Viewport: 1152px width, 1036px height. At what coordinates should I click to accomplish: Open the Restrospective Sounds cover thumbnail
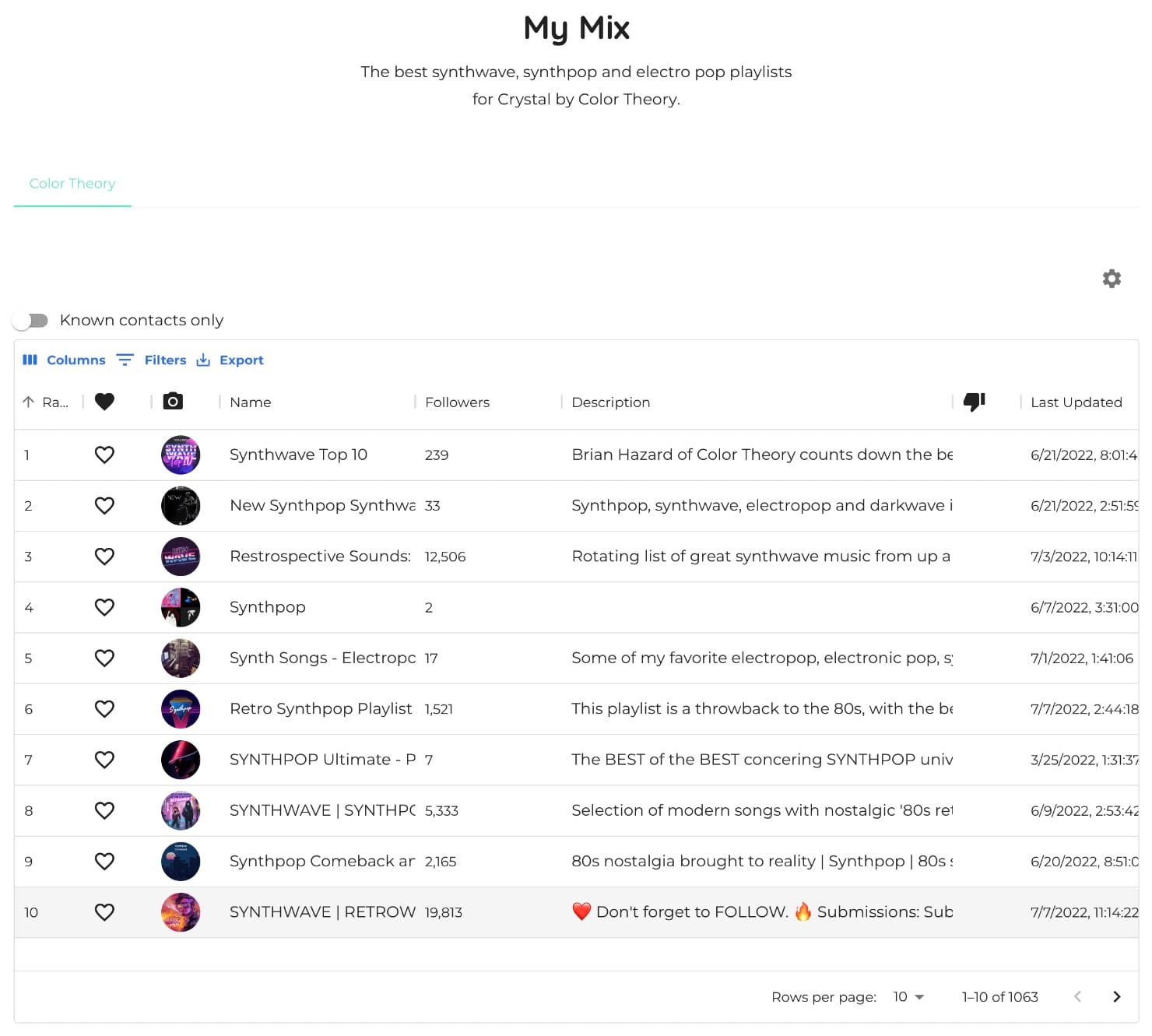click(181, 557)
